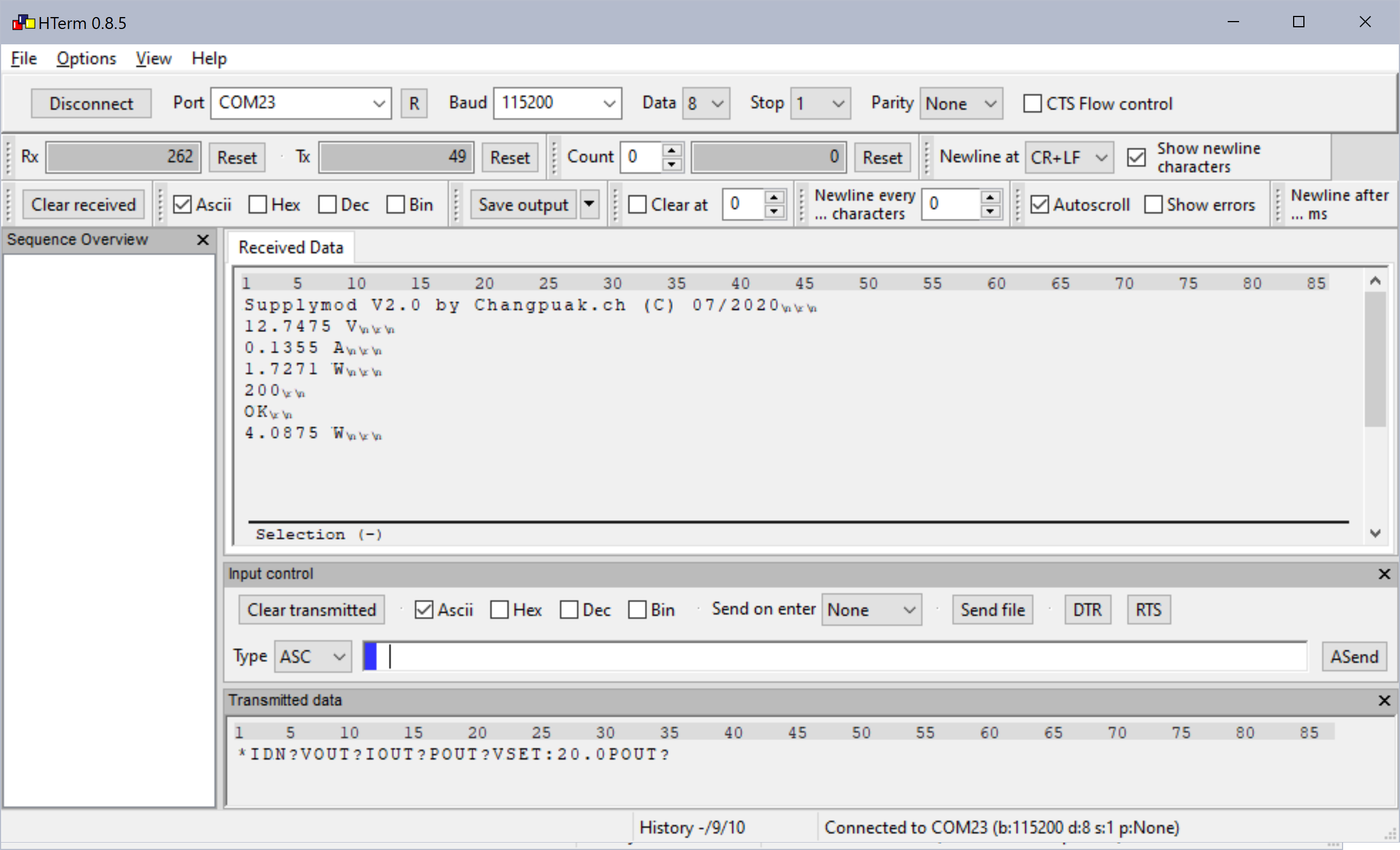Open Save output dropdown arrow
This screenshot has height=850, width=1400.
coord(589,204)
